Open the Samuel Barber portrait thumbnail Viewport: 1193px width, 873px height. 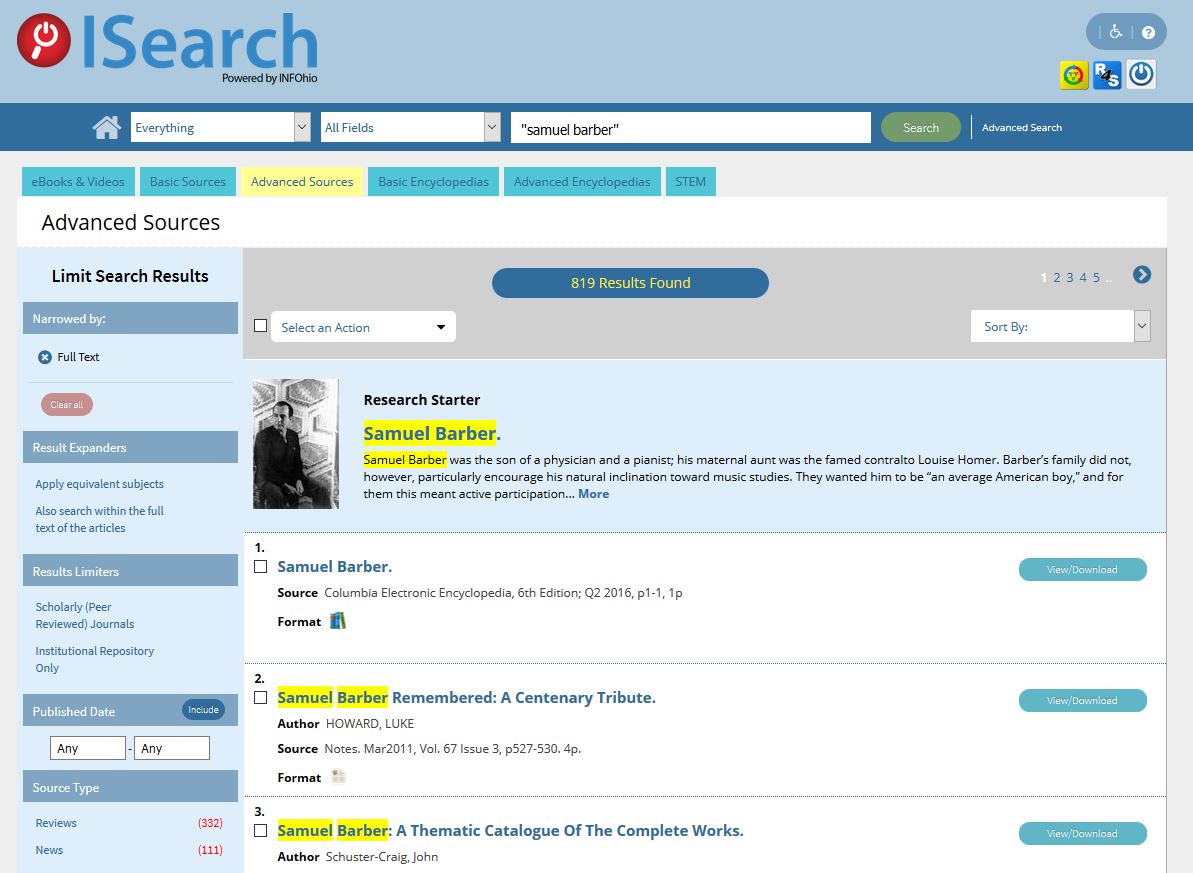click(296, 444)
